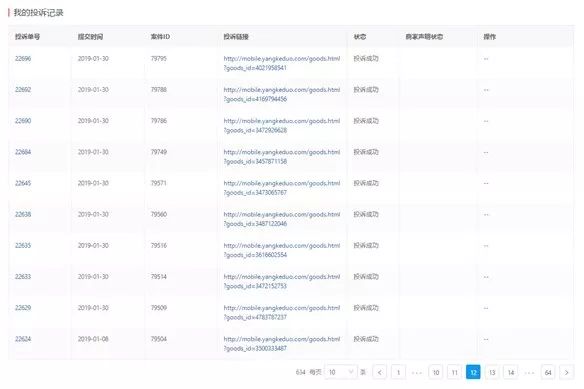The width and height of the screenshot is (584, 389).
Task: Open complaint number 22645
Action: point(23,183)
